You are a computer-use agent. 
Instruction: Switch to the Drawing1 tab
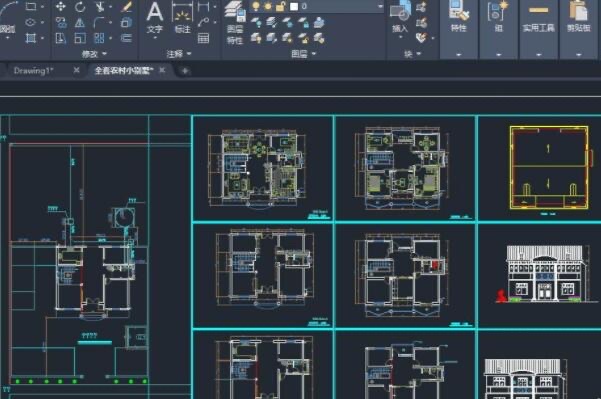[33, 71]
